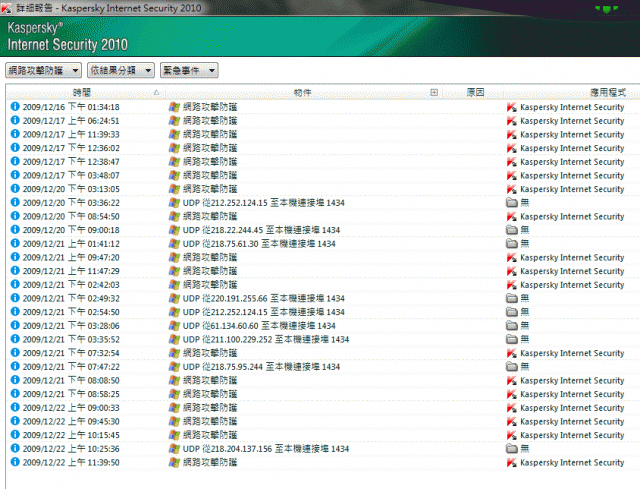This screenshot has width=640, height=489.
Task: Select timestamp 2009/12/20 下午 03:13:05
Action: pyautogui.click(x=71, y=189)
